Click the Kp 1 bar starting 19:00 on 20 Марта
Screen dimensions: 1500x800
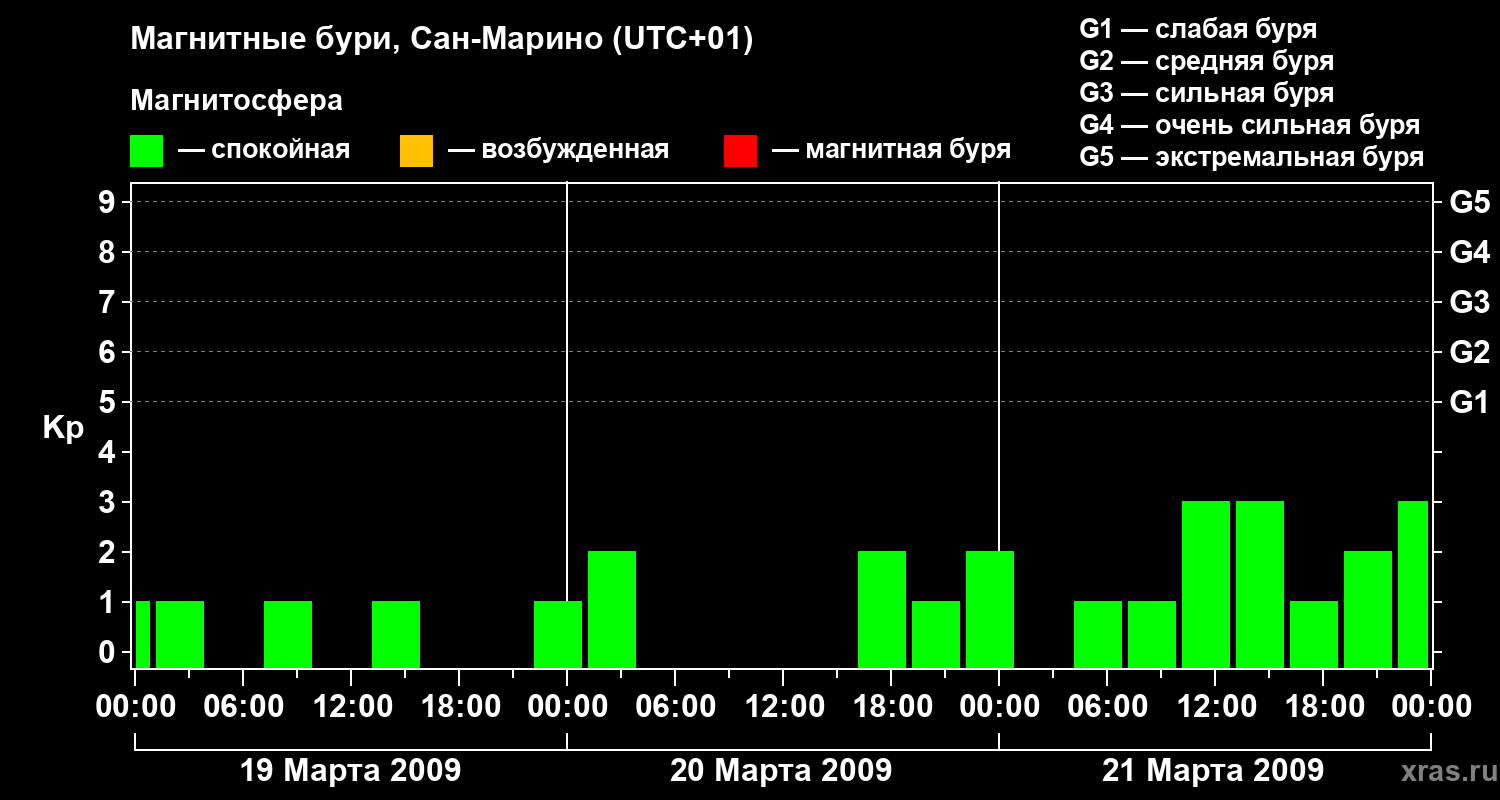click(936, 634)
